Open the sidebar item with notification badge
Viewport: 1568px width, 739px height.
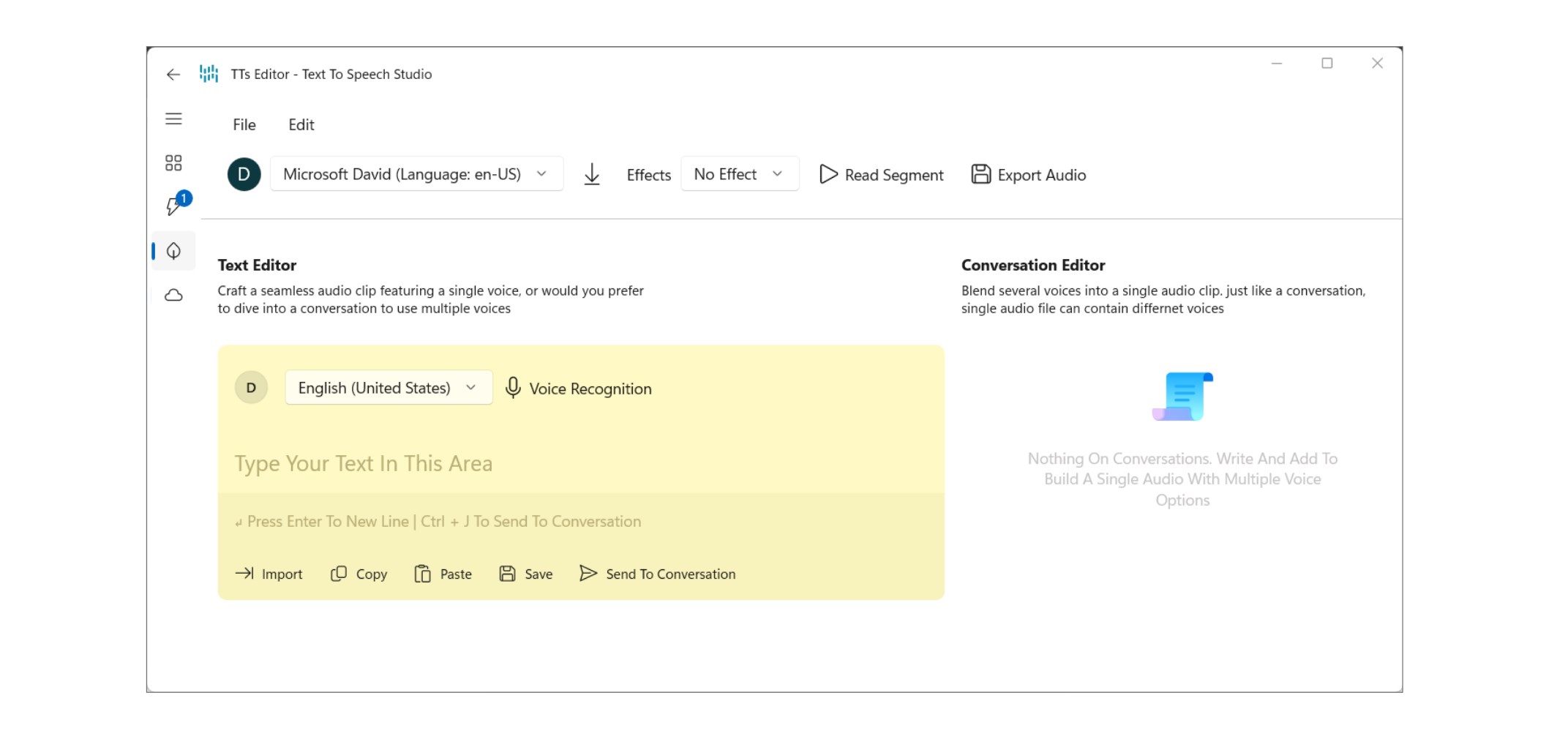coord(175,206)
